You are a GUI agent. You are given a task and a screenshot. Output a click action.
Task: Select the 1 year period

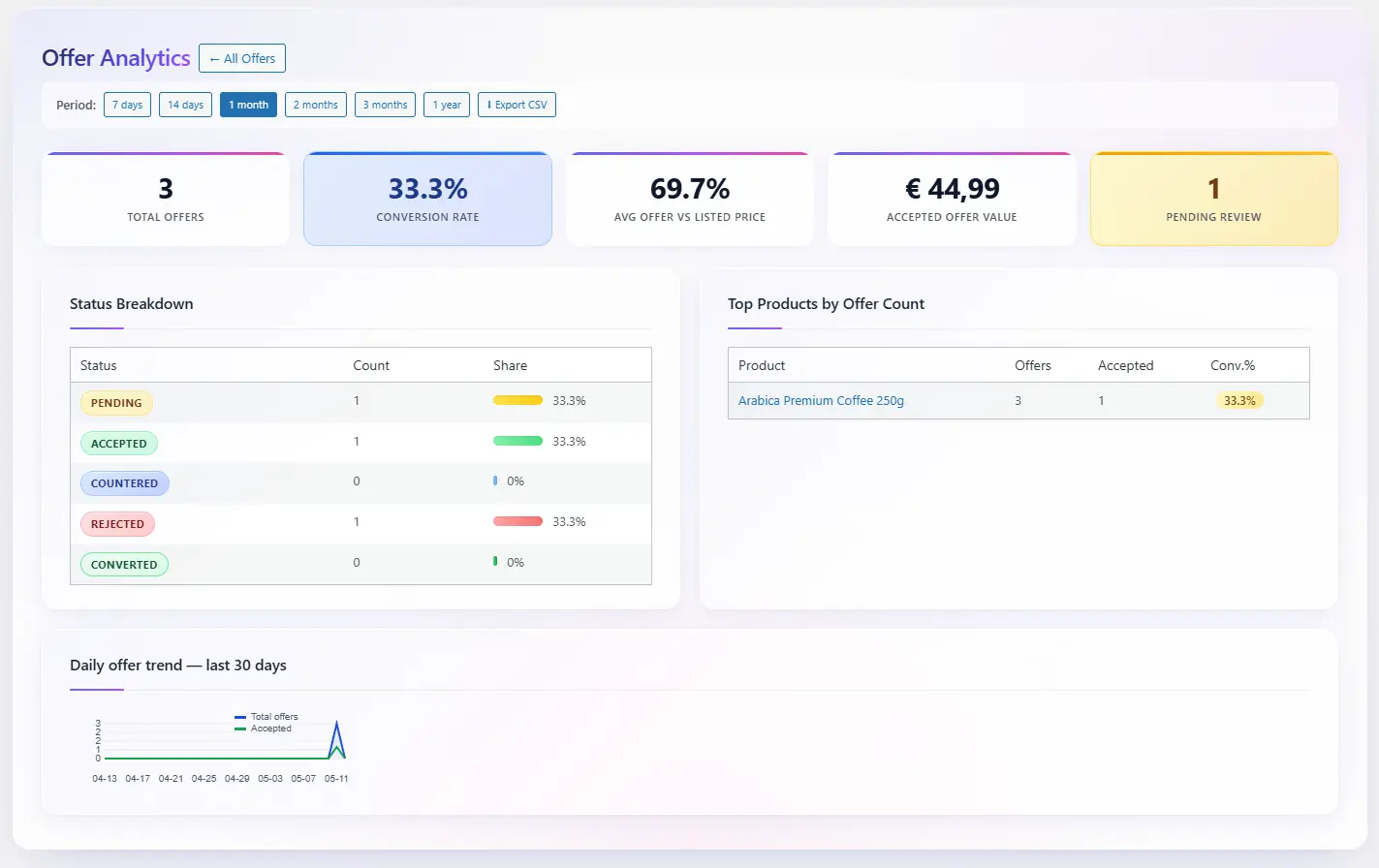447,105
